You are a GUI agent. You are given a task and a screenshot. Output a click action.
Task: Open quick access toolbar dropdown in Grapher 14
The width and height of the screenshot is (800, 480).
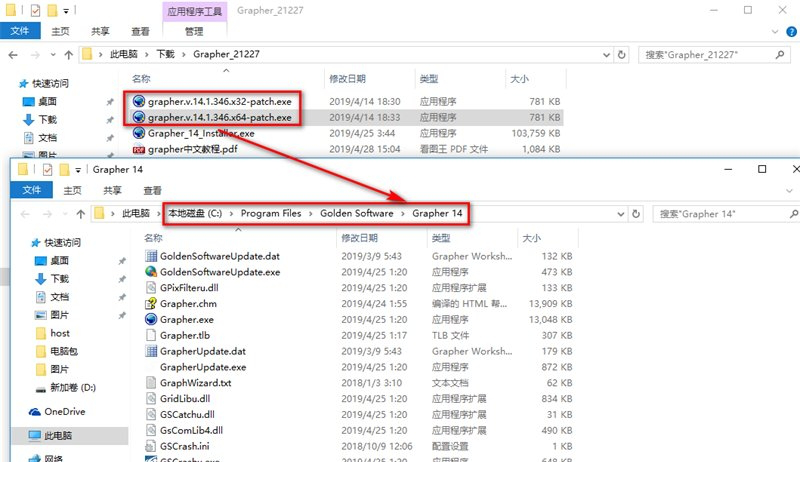78,170
